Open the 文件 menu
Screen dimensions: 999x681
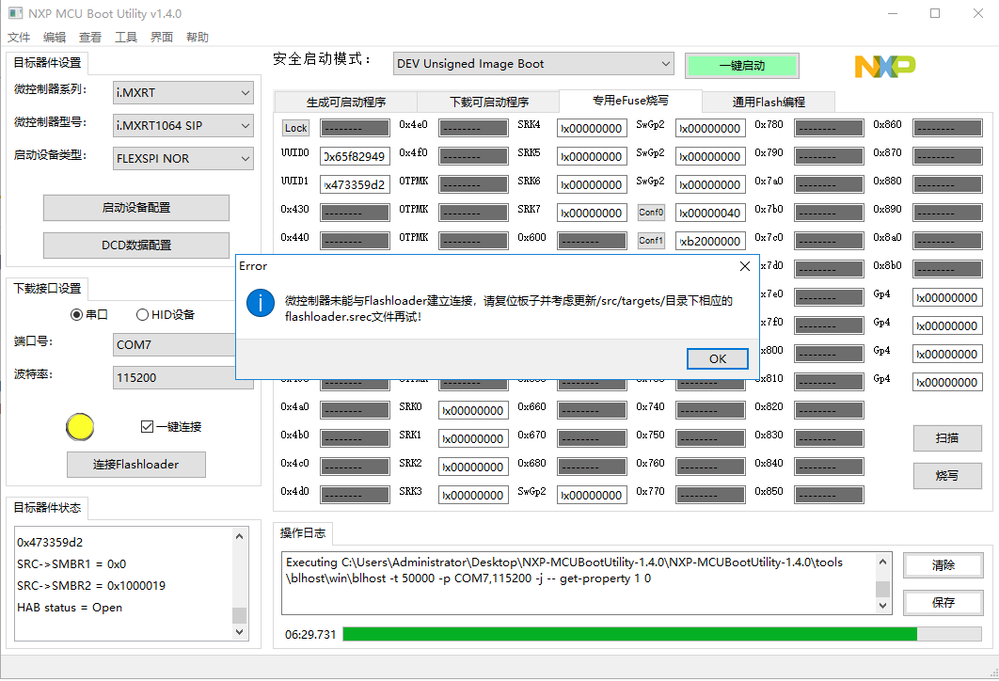[19, 37]
